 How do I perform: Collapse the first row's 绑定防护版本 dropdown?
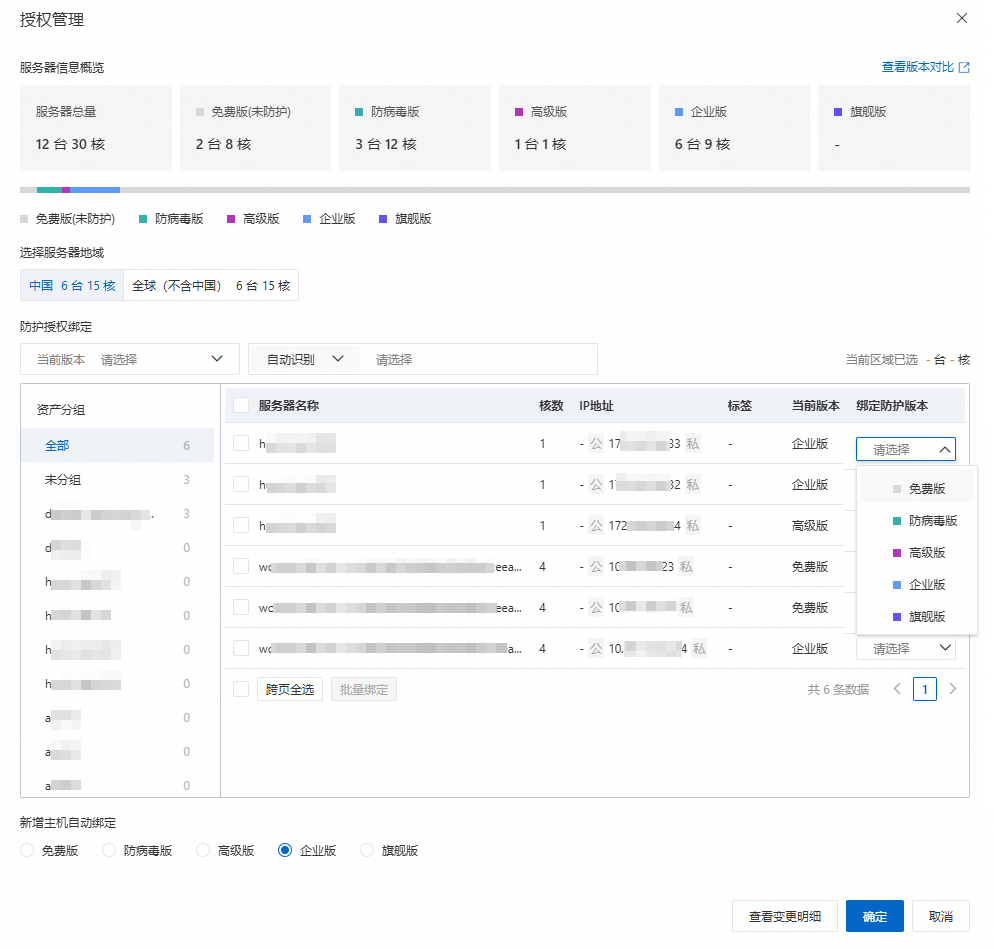tap(905, 449)
